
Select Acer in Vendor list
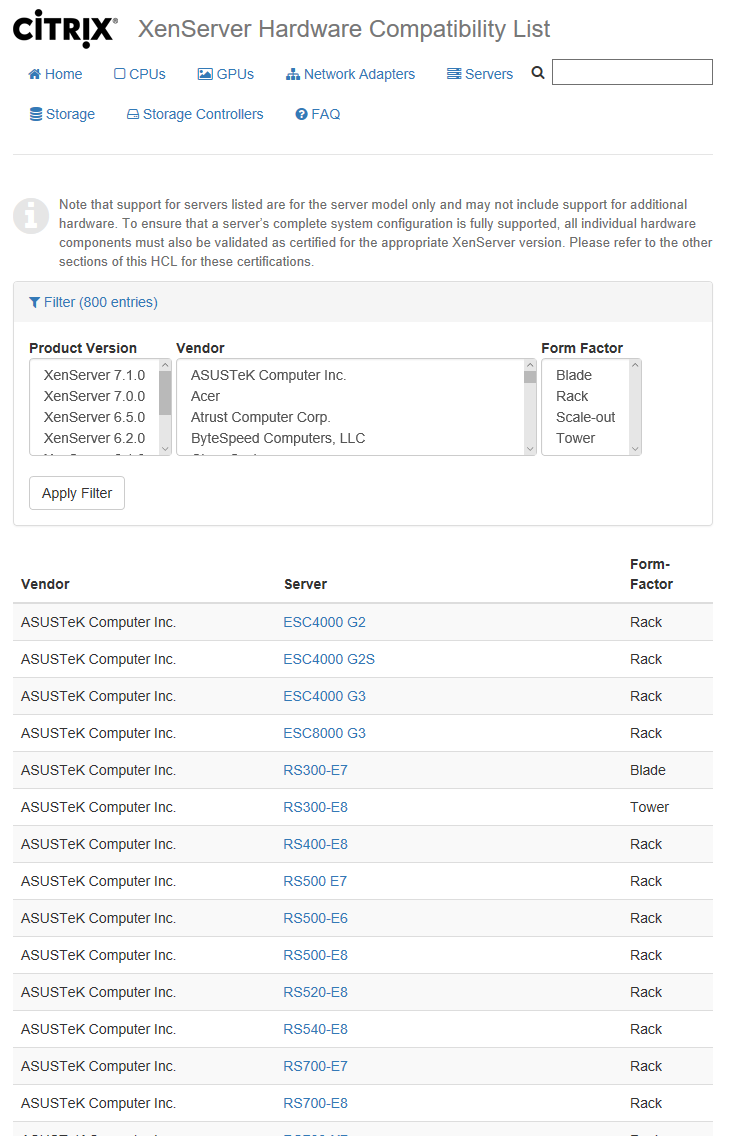pos(205,396)
